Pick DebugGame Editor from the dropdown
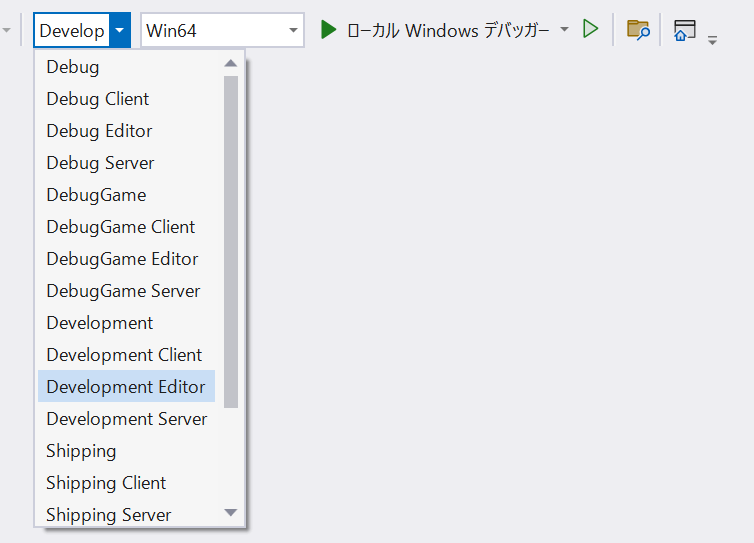This screenshot has height=543, width=754. point(126,259)
